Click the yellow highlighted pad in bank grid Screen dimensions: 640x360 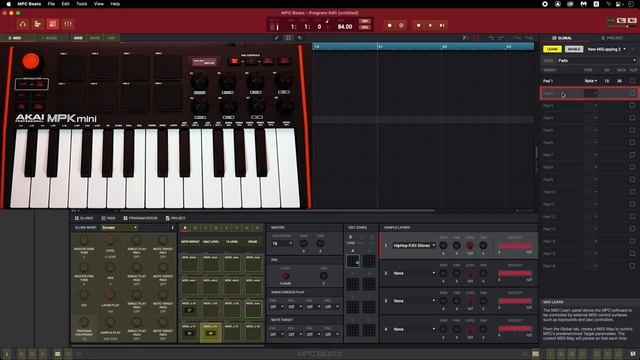coord(211,333)
